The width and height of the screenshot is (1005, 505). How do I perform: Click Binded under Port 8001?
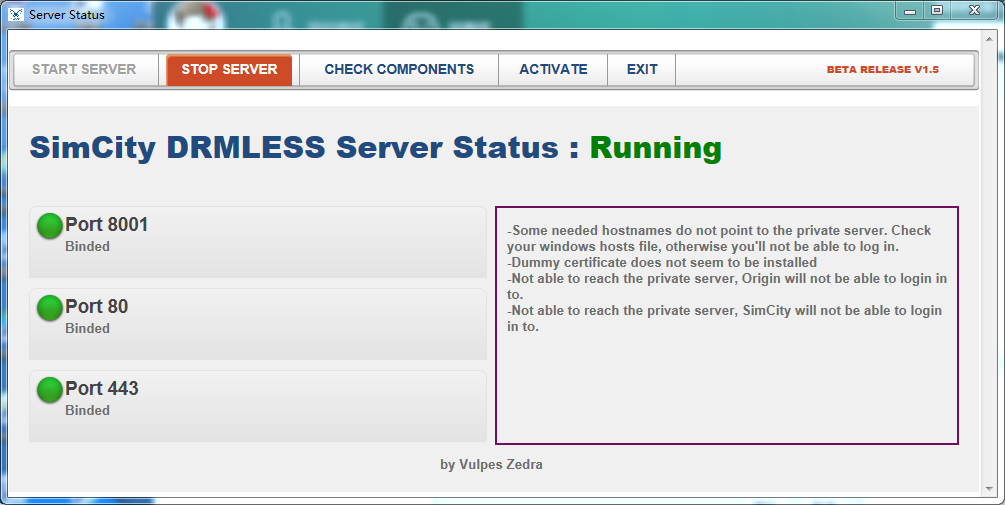point(87,246)
